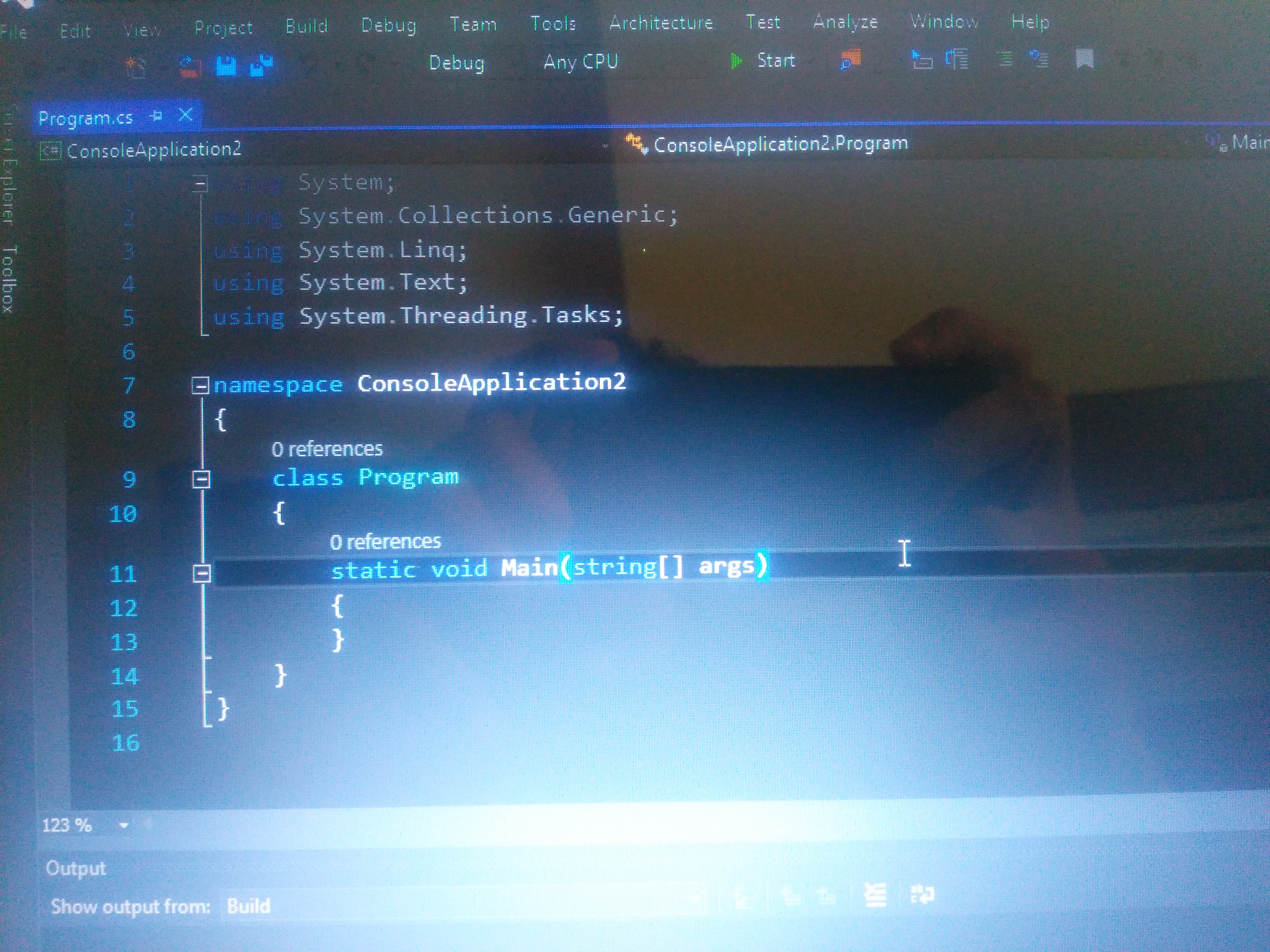Collapse the Main method block
Viewport: 1270px width, 952px height.
[x=201, y=573]
